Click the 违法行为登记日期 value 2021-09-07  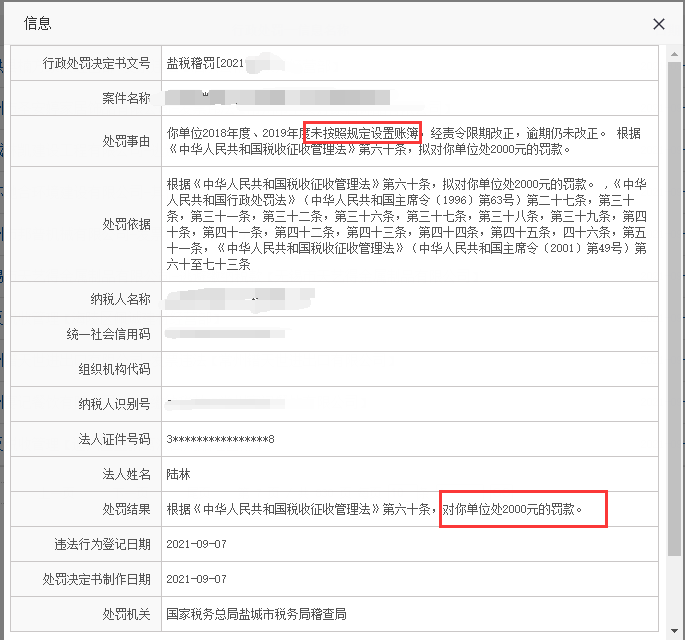coord(197,544)
